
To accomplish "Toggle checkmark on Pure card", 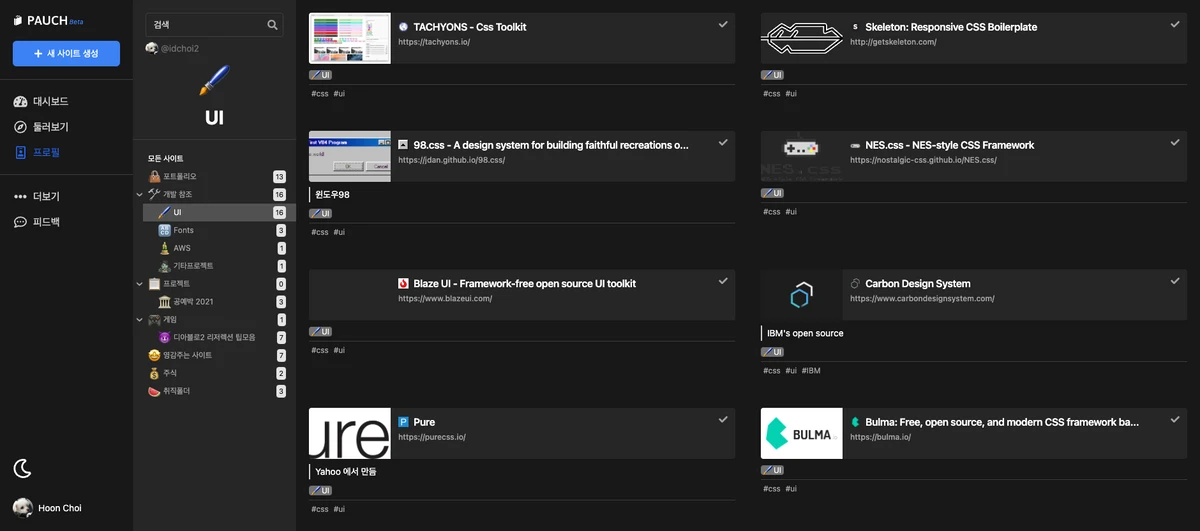I will click(x=723, y=418).
